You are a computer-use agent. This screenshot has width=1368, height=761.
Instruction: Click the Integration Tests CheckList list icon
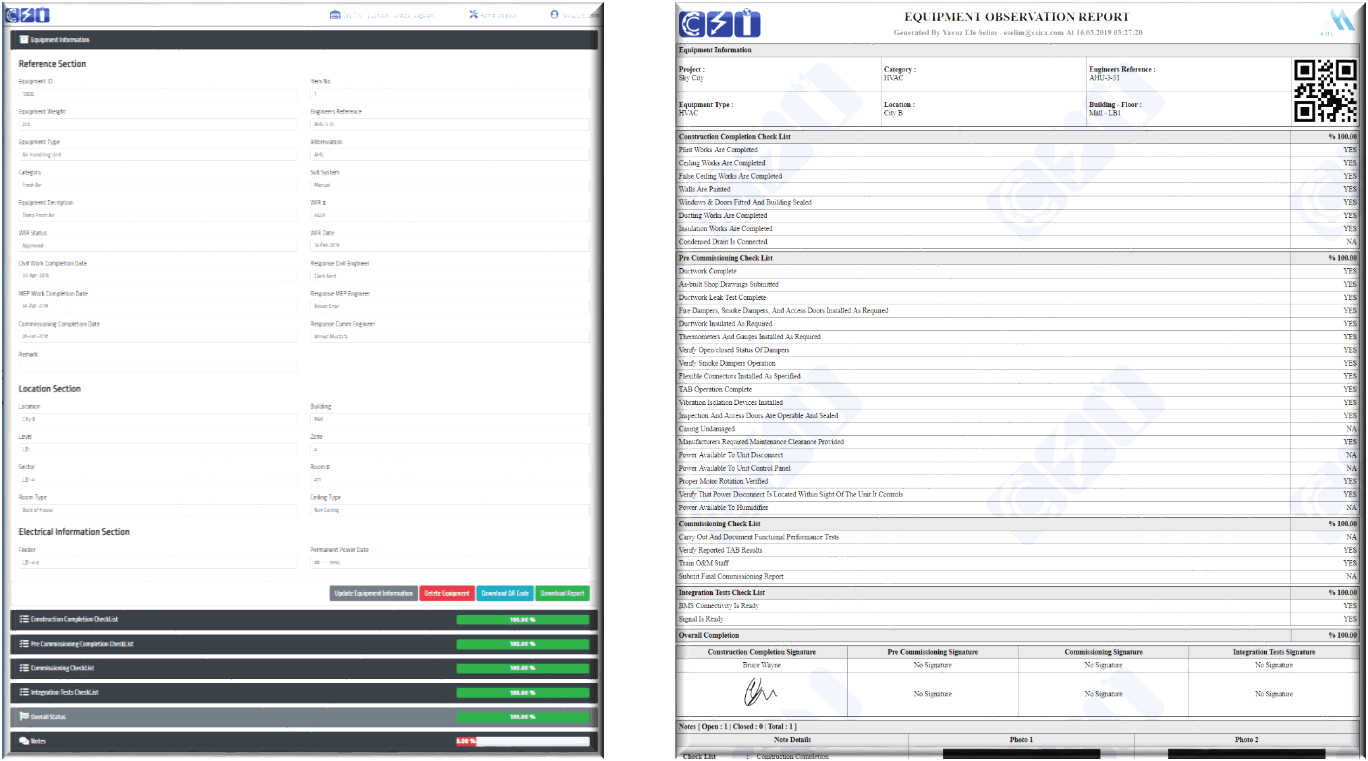tap(24, 692)
